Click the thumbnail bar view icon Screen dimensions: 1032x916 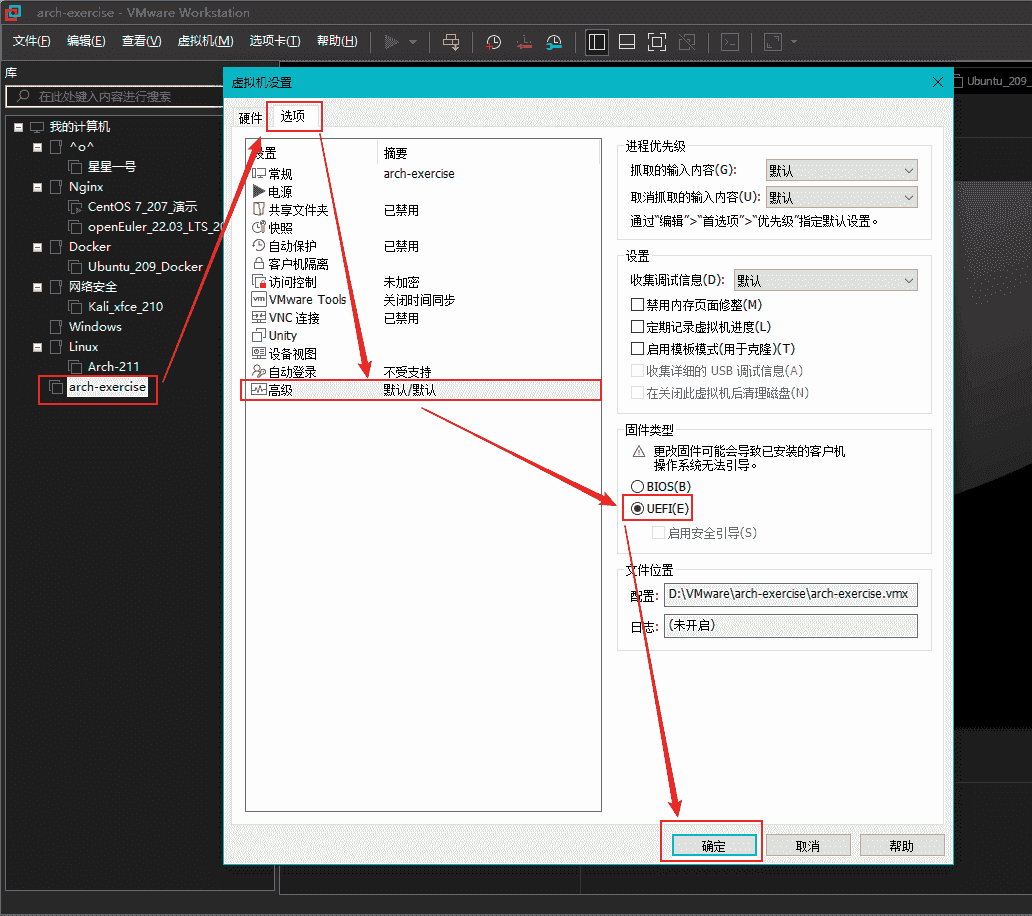[x=627, y=42]
